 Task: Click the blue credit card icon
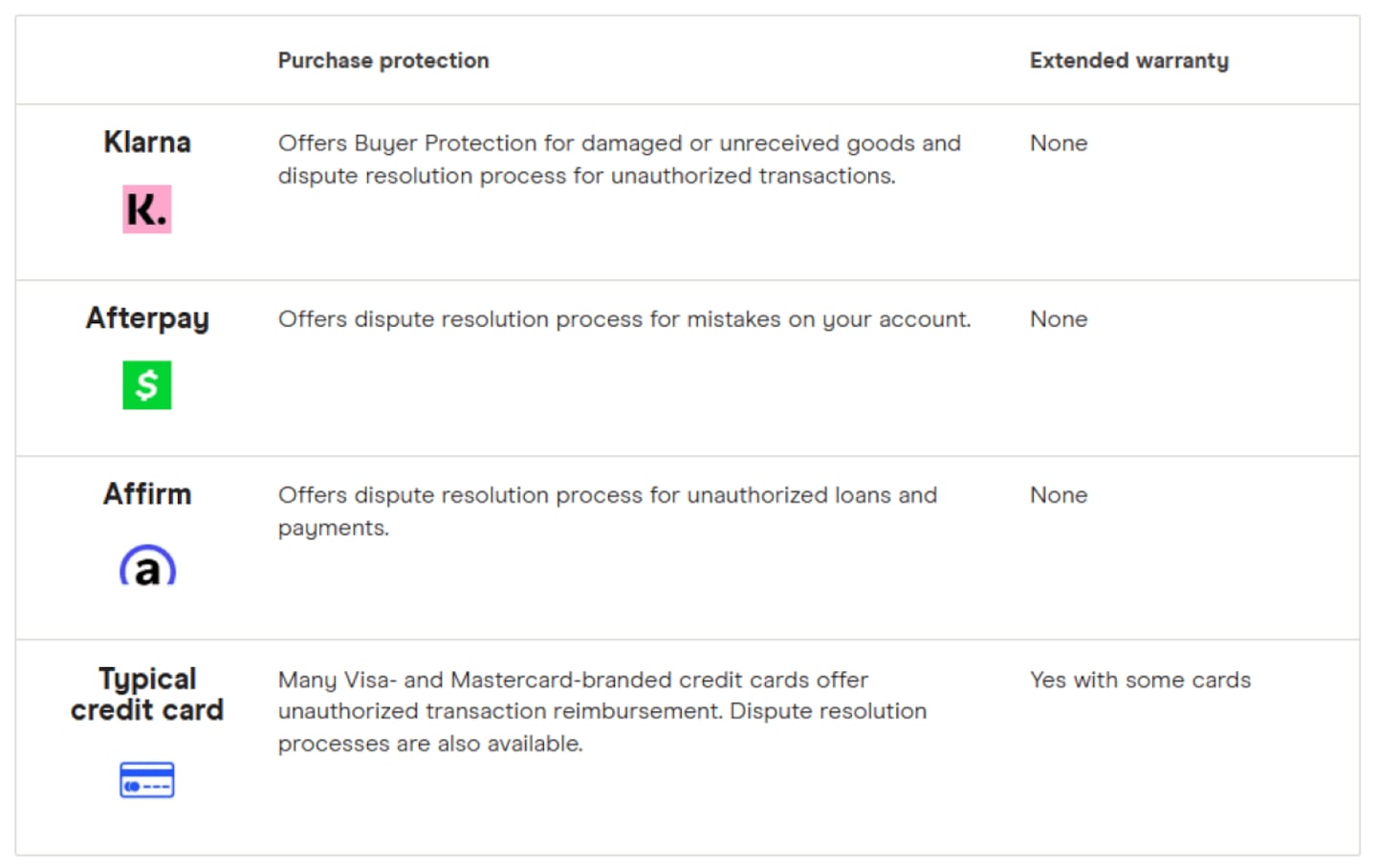tap(146, 780)
